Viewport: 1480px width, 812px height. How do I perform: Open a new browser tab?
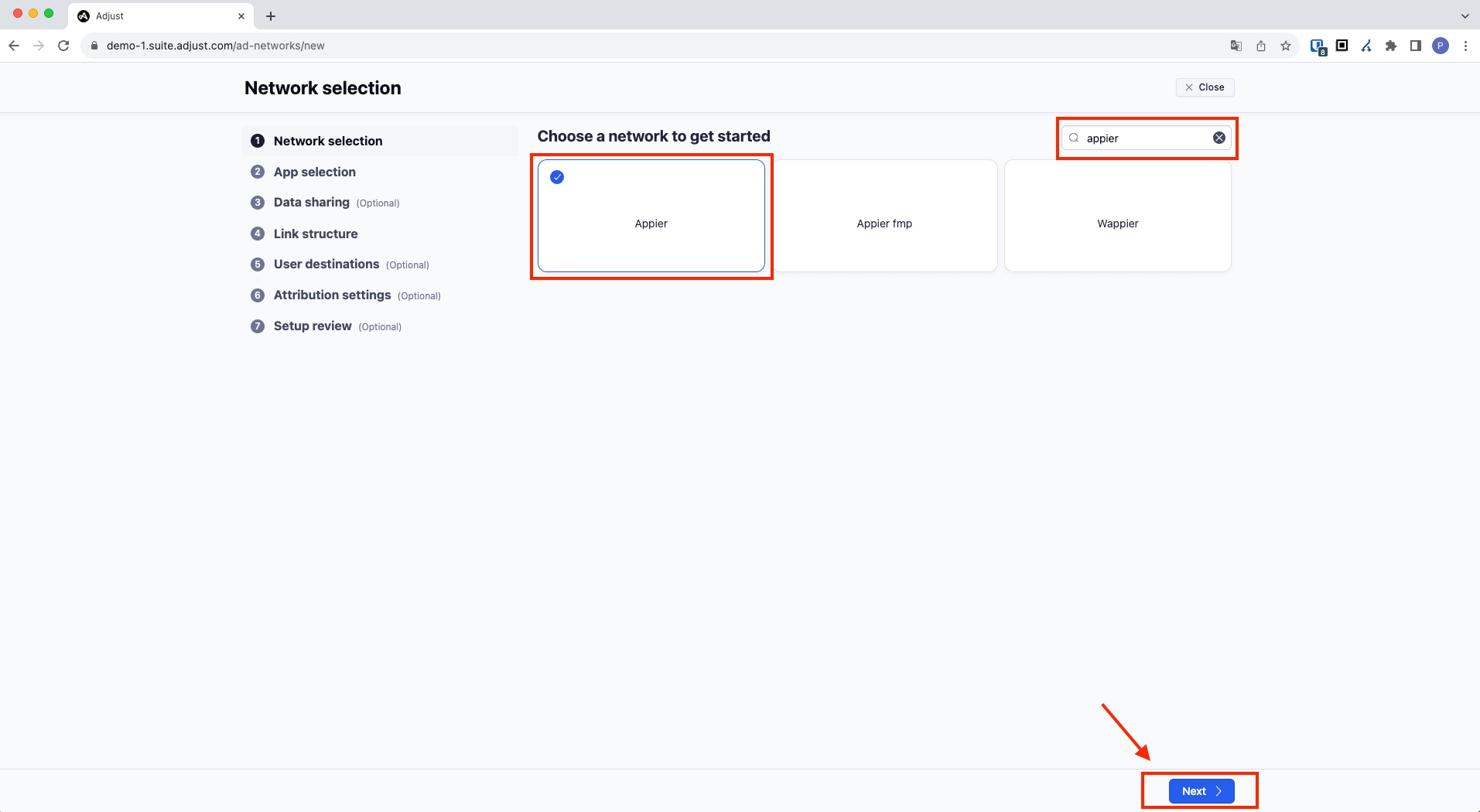click(x=271, y=16)
